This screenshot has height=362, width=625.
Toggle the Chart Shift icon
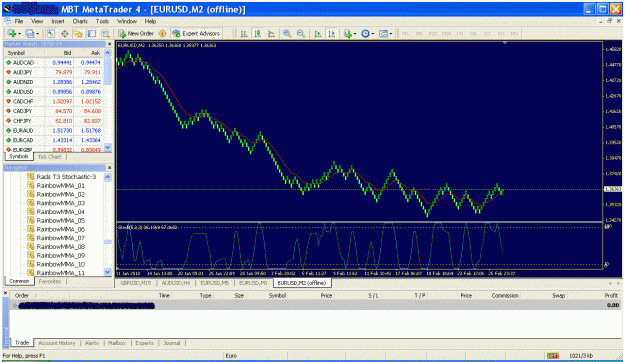coord(331,34)
